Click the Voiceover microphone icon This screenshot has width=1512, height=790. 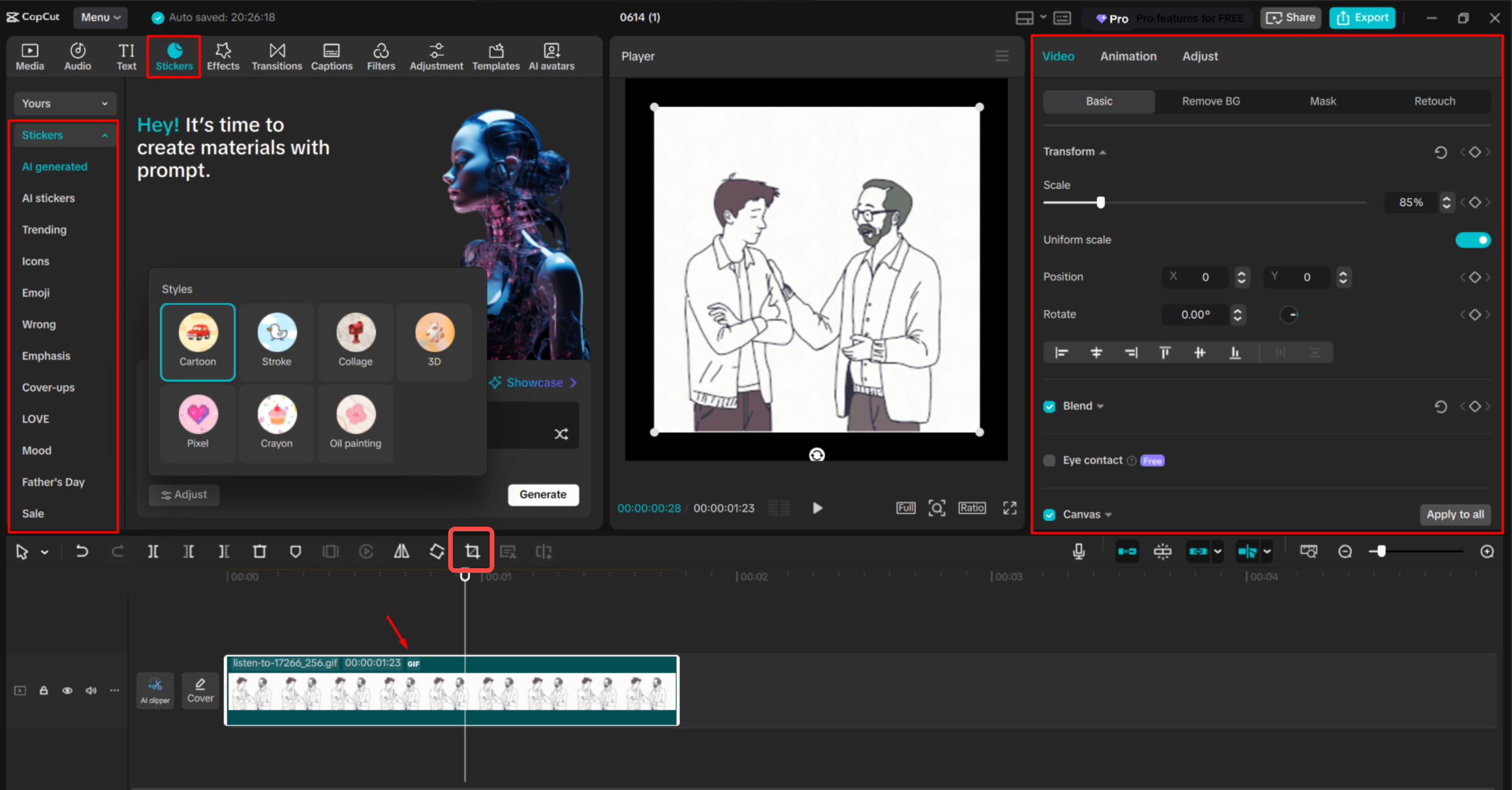(x=1078, y=551)
